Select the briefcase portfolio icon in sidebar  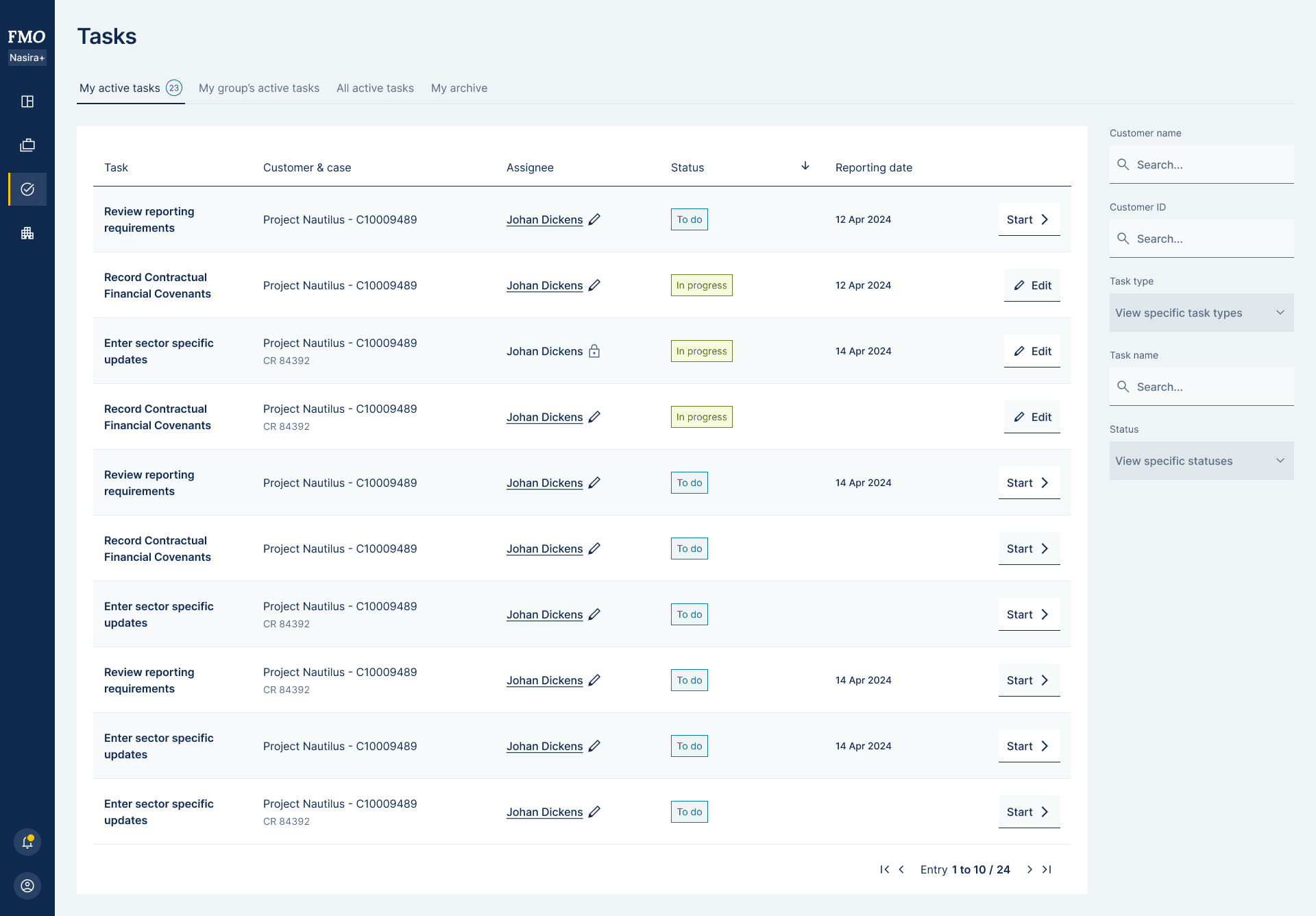point(27,145)
